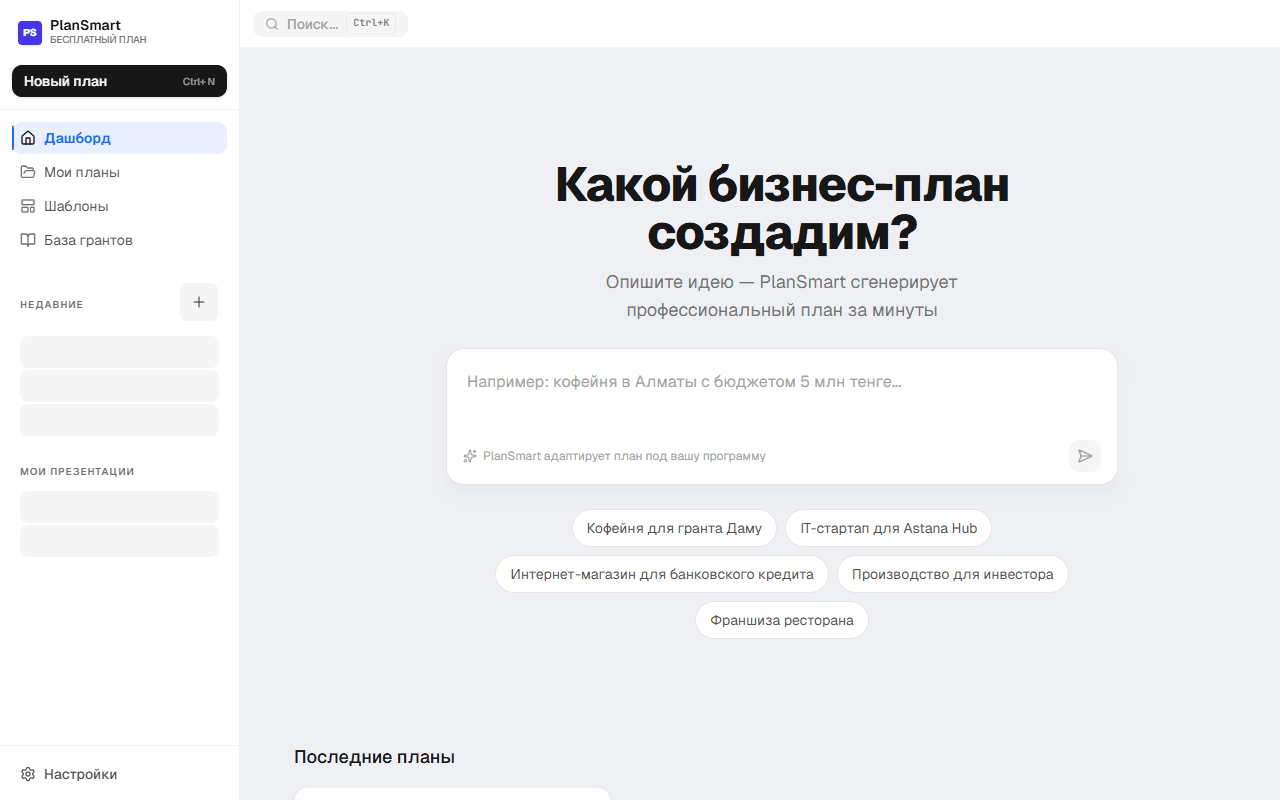The height and width of the screenshot is (800, 1280).
Task: Click the template grid icon beside Шаблоны
Action: [27, 205]
